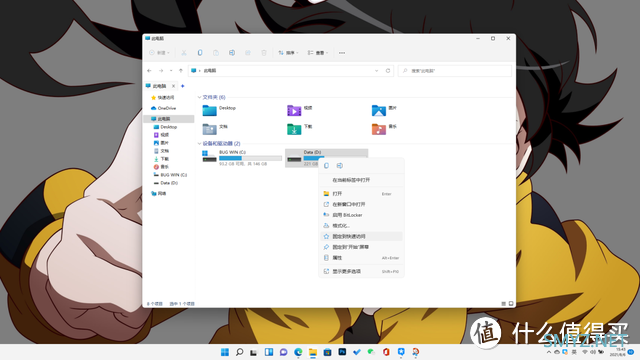Image resolution: width=640 pixels, height=360 pixels.
Task: Open the Windows Start button on taskbar
Action: click(x=225, y=352)
